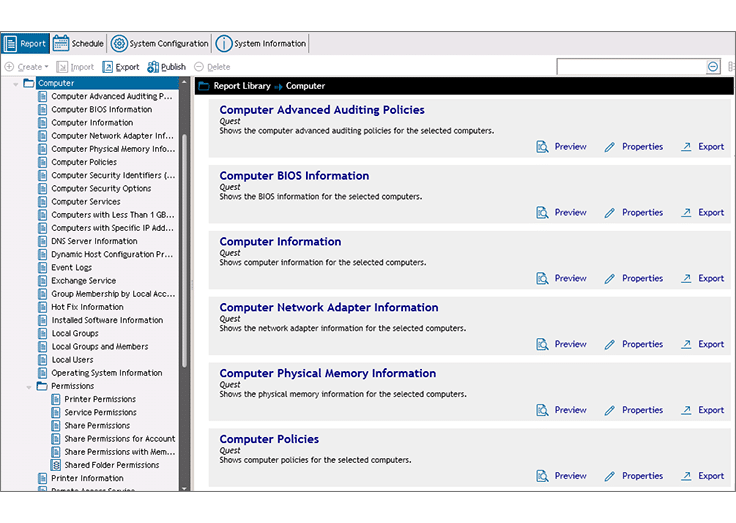736x523 pixels.
Task: Click Preview icon for Computer BIOS Information
Action: coord(542,213)
